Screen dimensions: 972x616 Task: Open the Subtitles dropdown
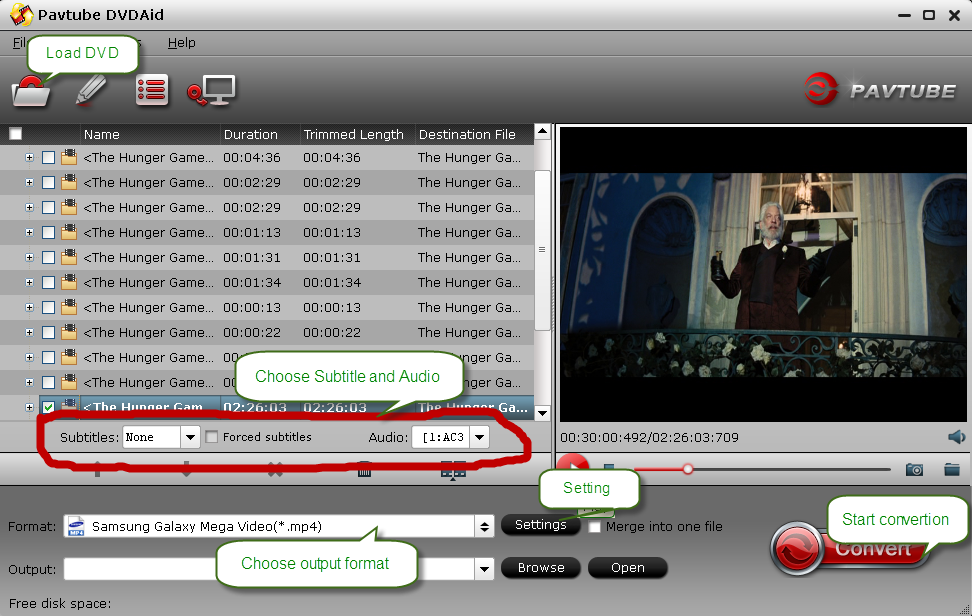[190, 437]
